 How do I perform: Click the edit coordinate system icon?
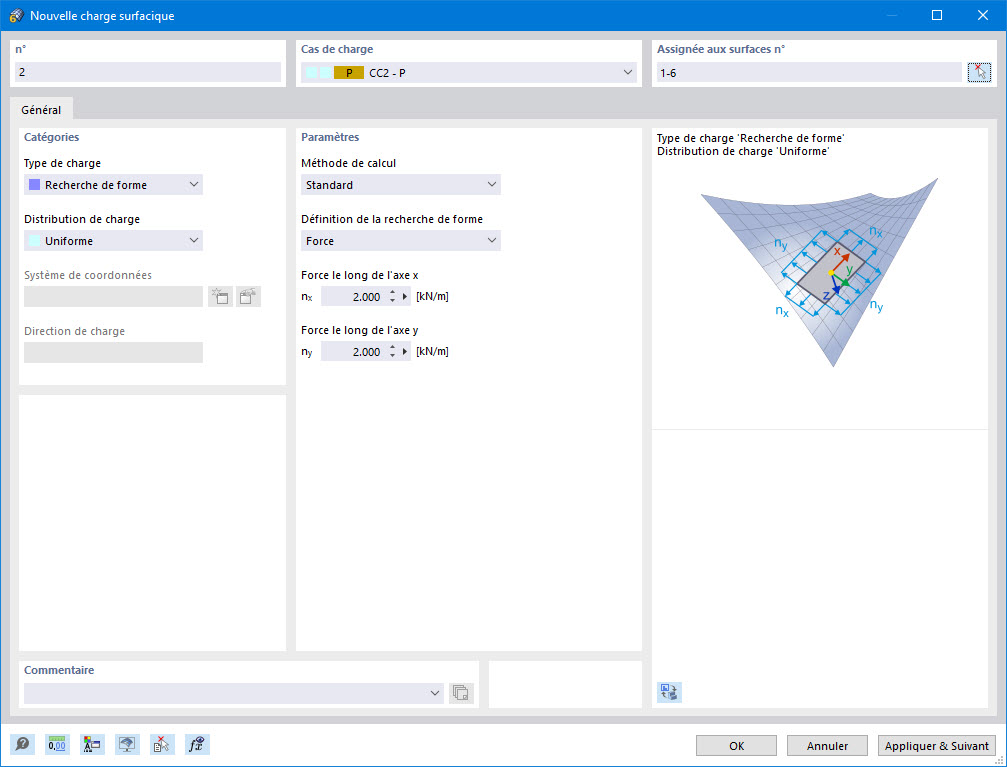(x=248, y=297)
